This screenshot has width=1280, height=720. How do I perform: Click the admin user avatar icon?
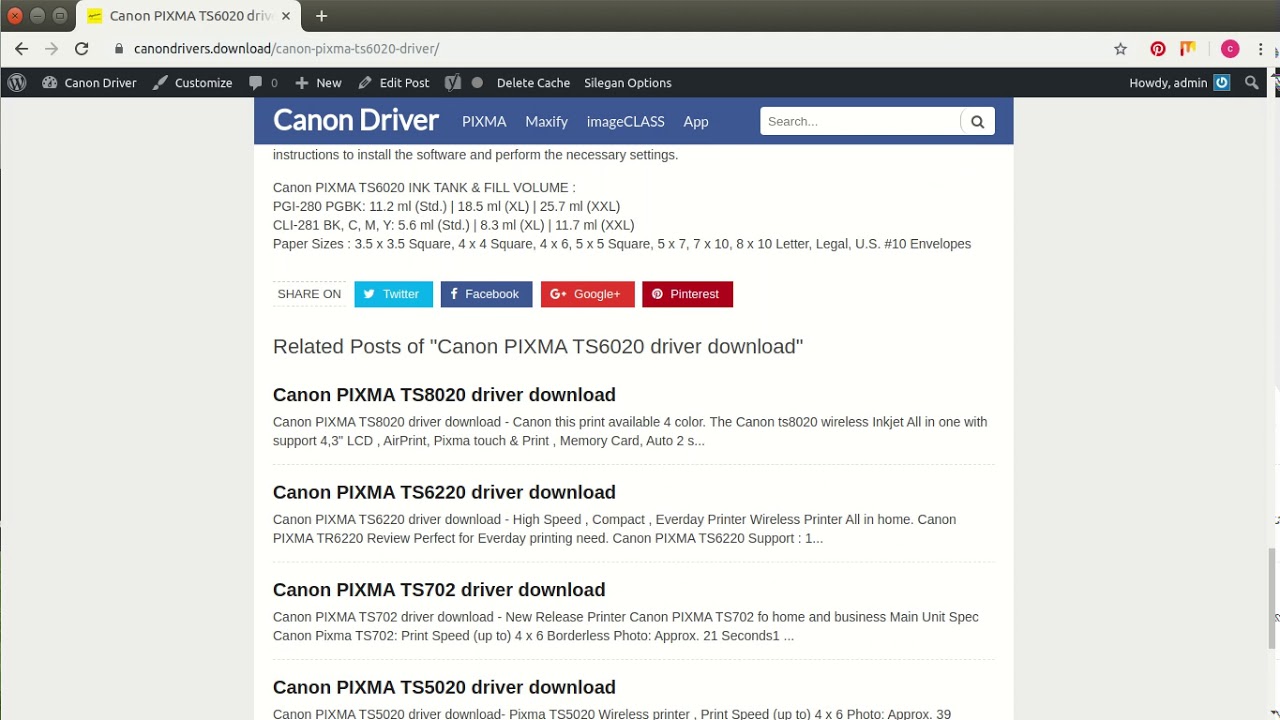(1222, 83)
